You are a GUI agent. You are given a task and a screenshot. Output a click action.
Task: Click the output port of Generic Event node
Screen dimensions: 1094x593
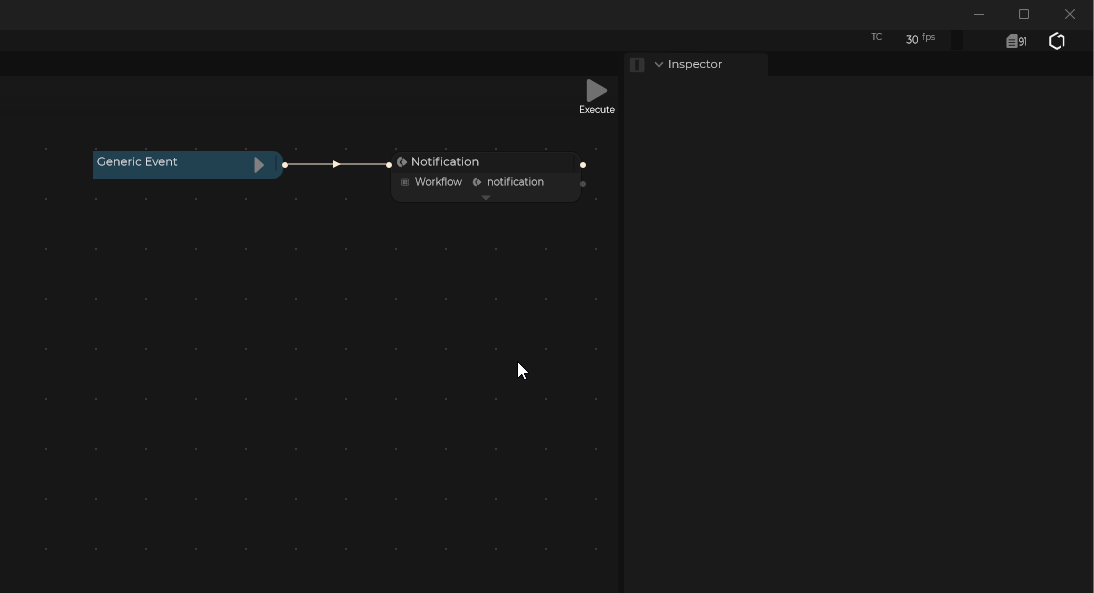click(x=285, y=165)
